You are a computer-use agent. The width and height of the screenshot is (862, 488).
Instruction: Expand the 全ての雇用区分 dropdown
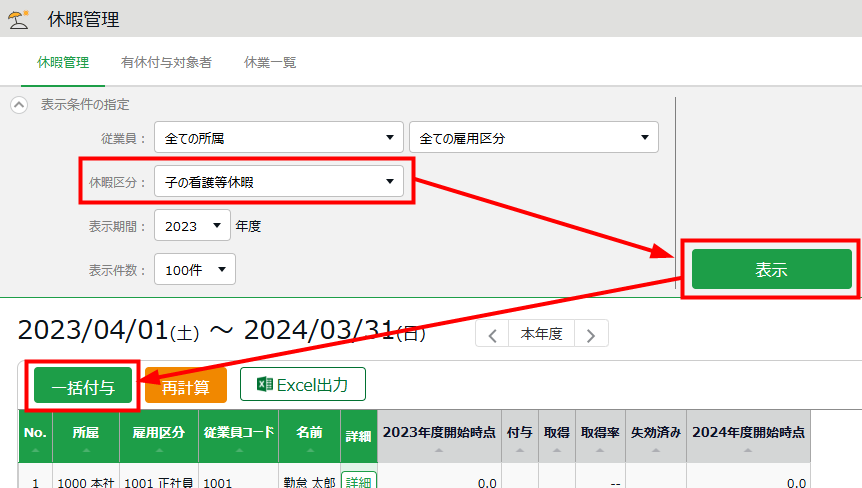tap(534, 138)
